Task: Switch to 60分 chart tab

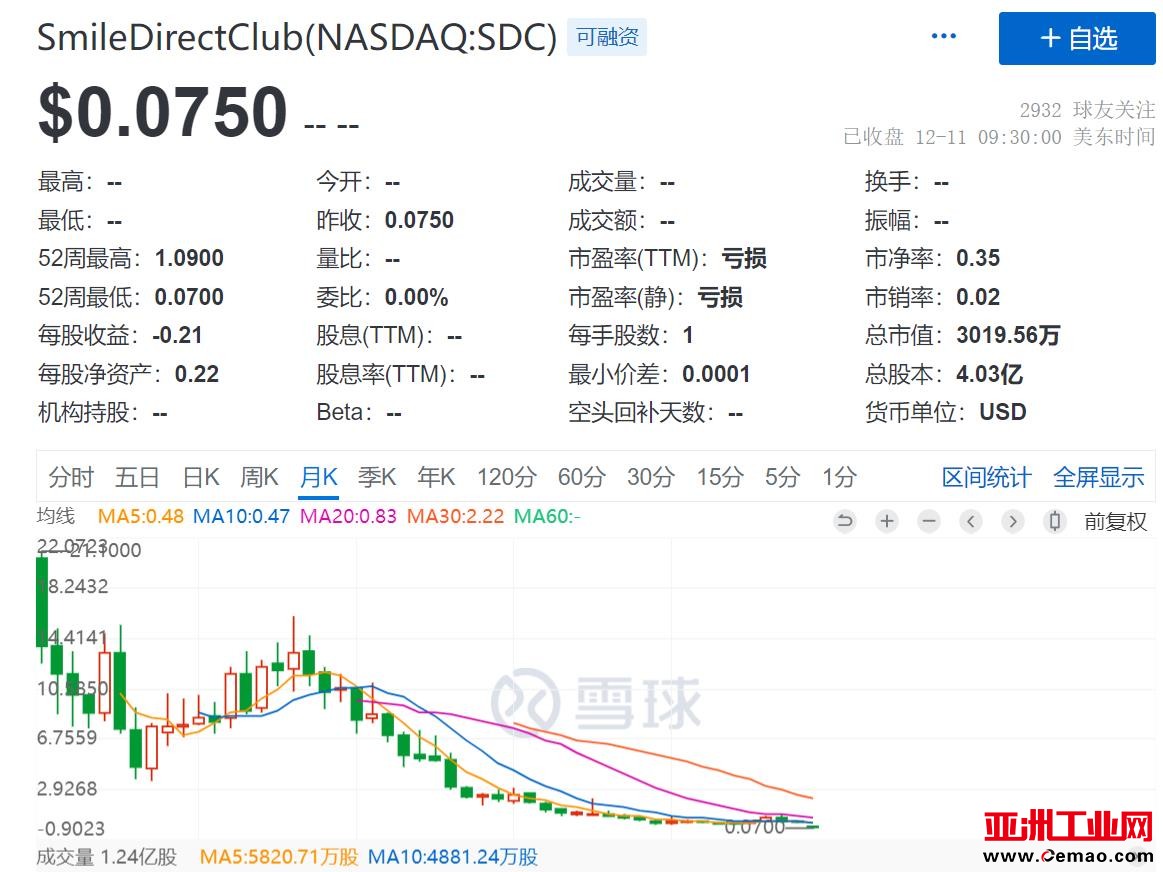Action: pos(582,477)
